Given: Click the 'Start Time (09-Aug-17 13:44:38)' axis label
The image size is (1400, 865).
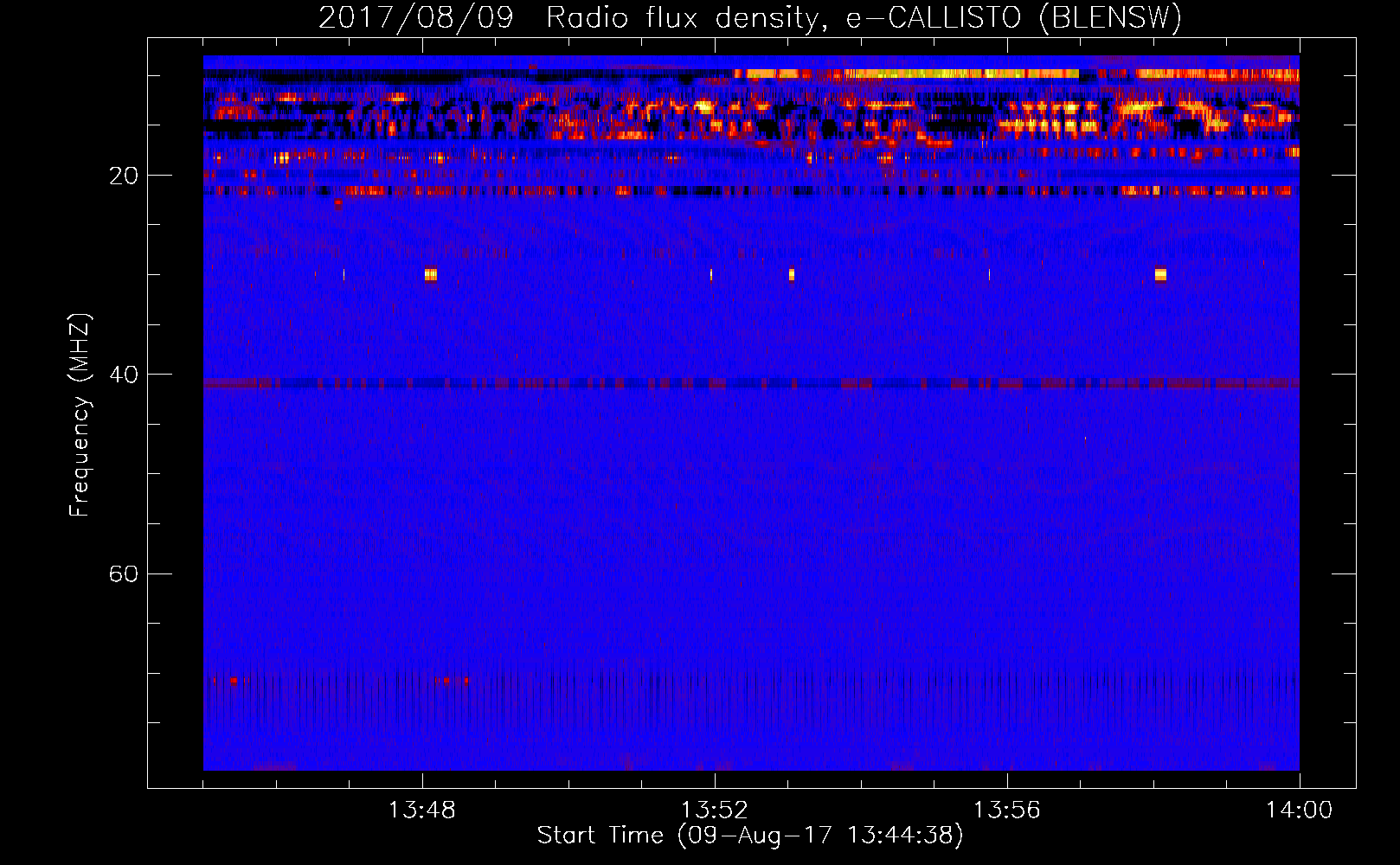Looking at the screenshot, I should pyautogui.click(x=750, y=836).
